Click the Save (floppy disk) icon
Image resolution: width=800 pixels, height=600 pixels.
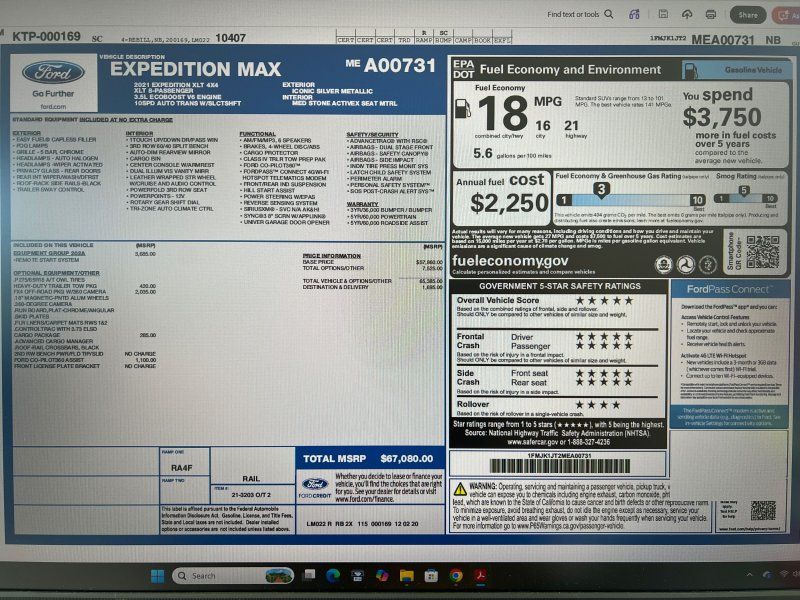coord(663,14)
